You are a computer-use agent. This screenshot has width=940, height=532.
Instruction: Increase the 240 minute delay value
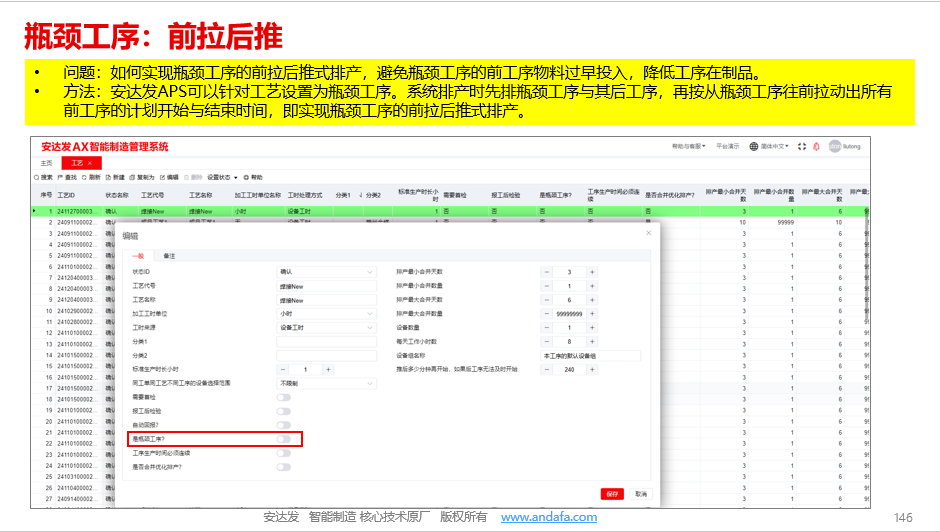click(x=592, y=369)
